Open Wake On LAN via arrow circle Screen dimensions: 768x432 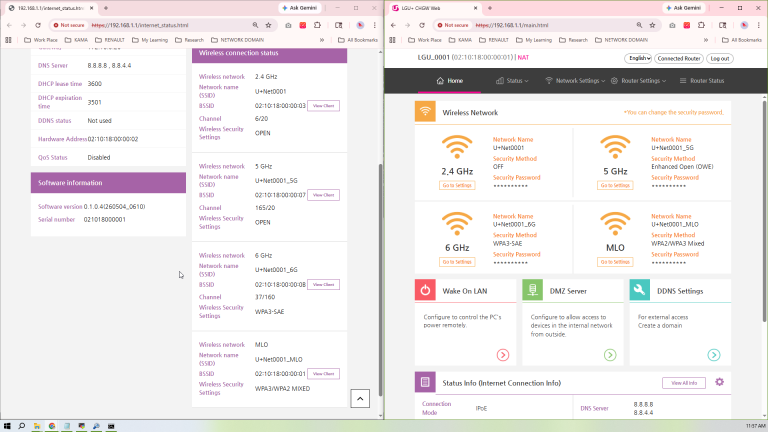(x=503, y=355)
